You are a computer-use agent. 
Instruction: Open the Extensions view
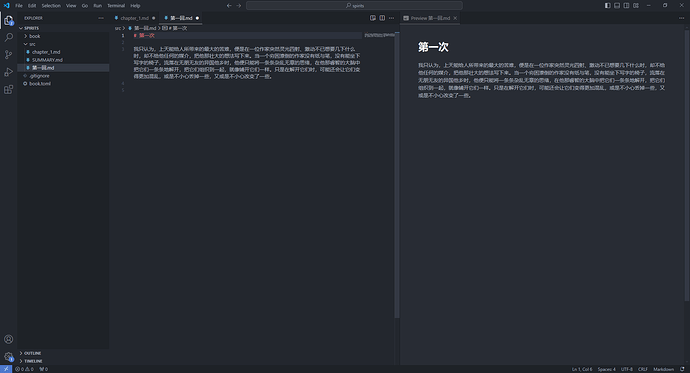[8, 89]
